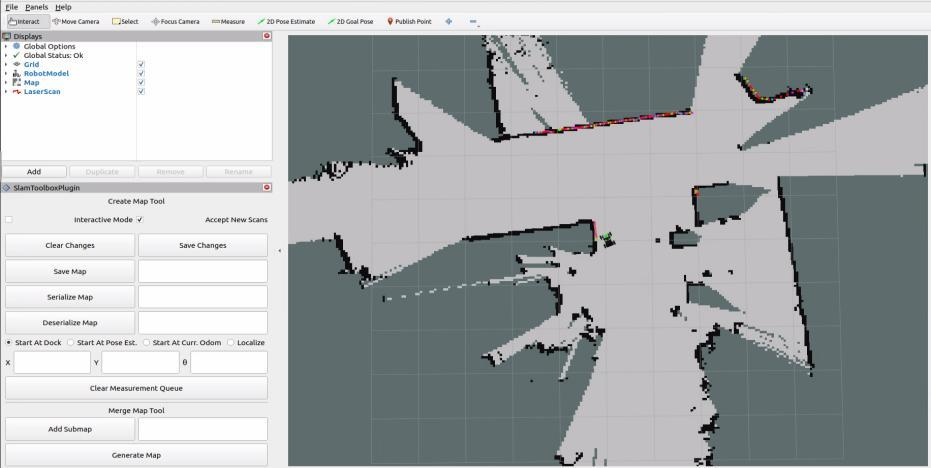Select the 'Global Status: Ok' row text
This screenshot has height=468, width=931.
point(53,55)
